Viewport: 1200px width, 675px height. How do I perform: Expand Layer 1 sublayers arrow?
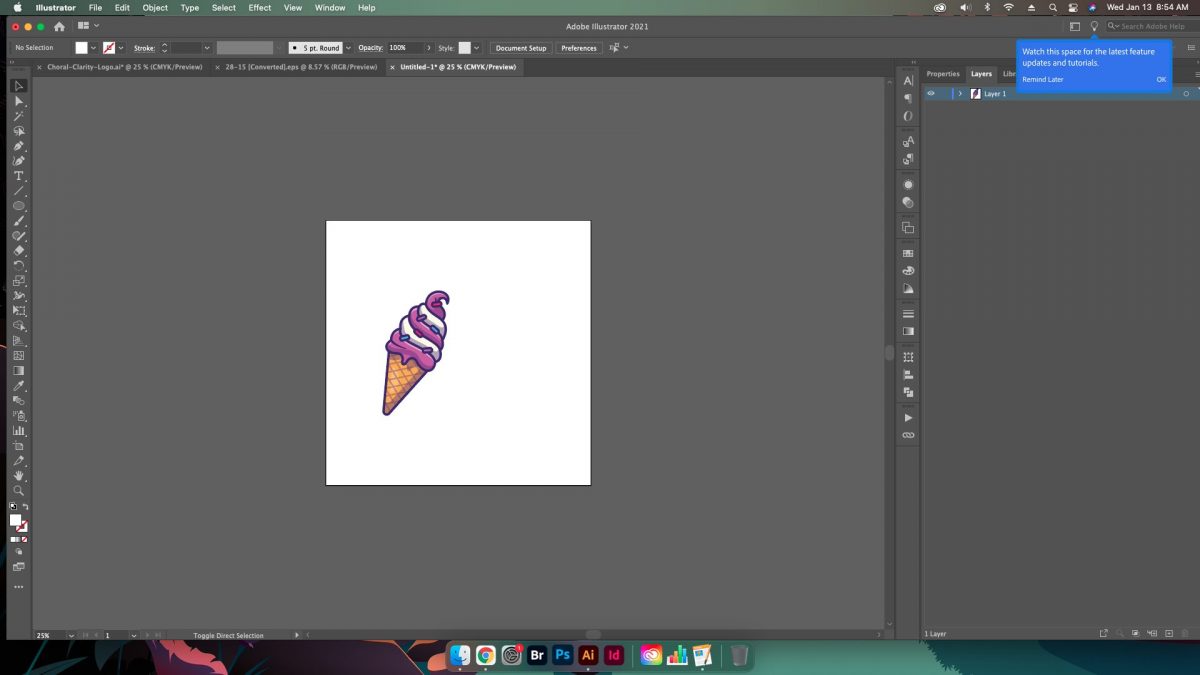pos(960,94)
